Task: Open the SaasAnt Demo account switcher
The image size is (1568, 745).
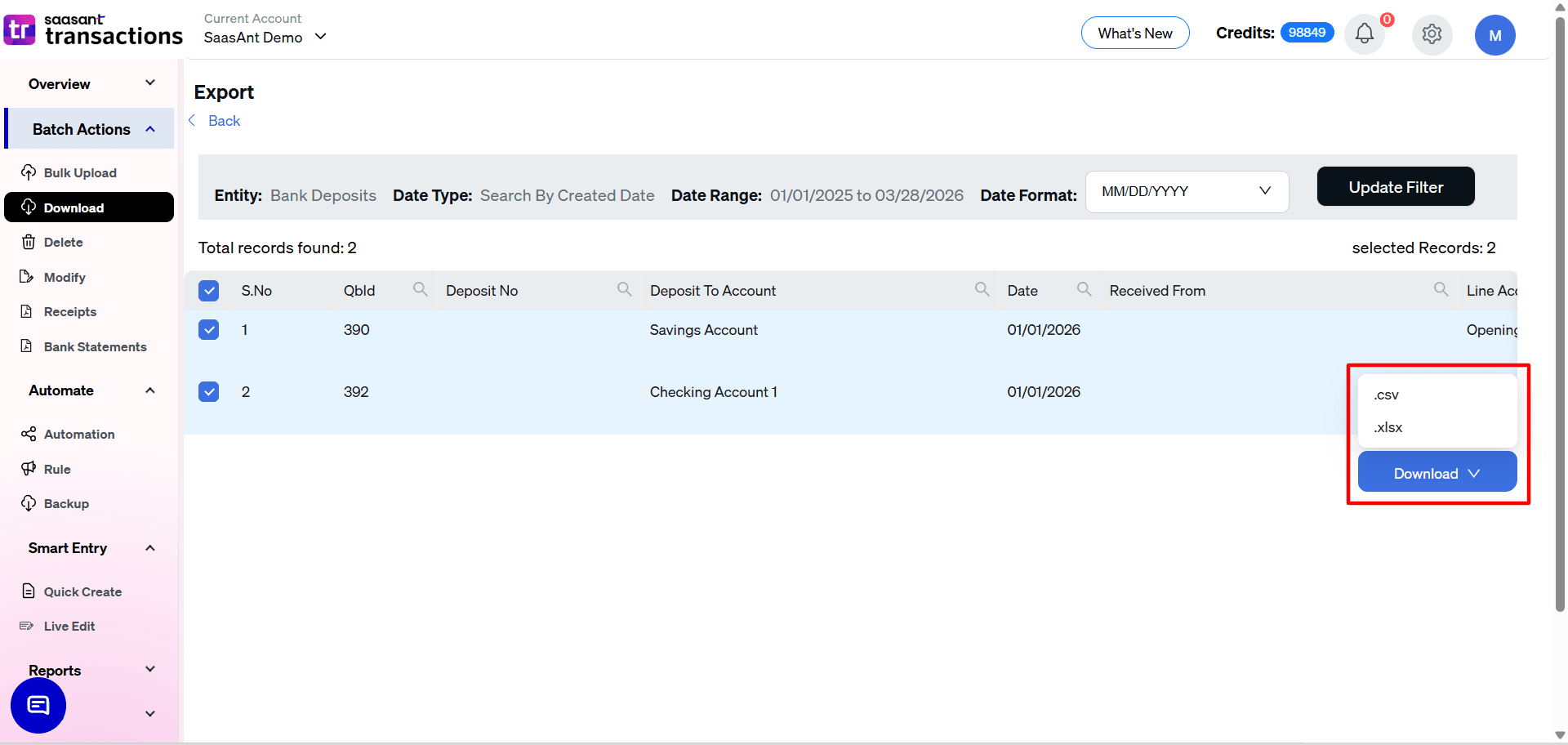Action: [265, 37]
